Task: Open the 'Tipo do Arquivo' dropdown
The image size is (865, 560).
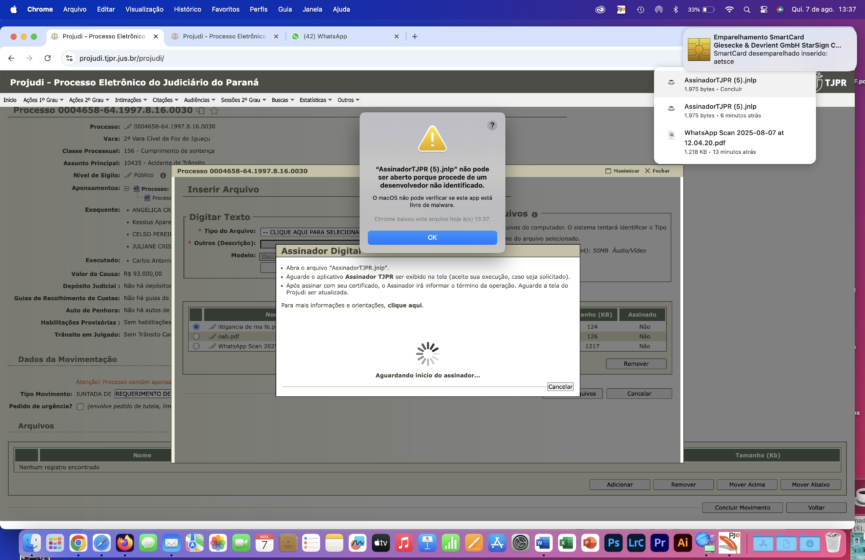Action: click(310, 232)
